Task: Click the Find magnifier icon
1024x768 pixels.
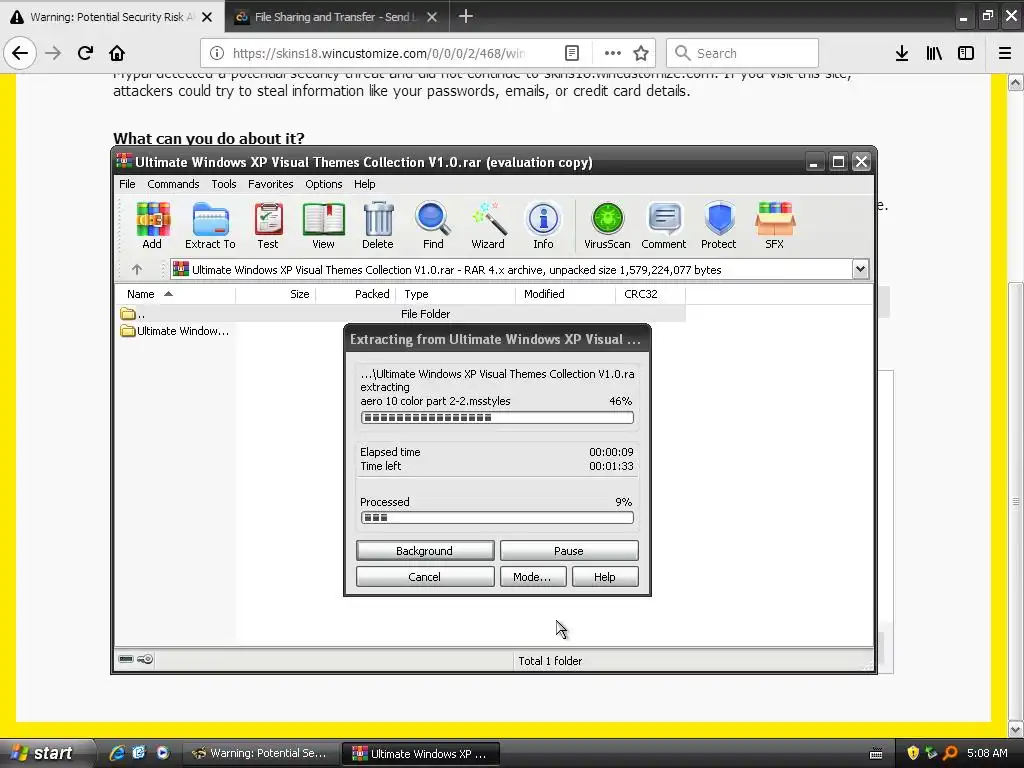Action: 433,225
